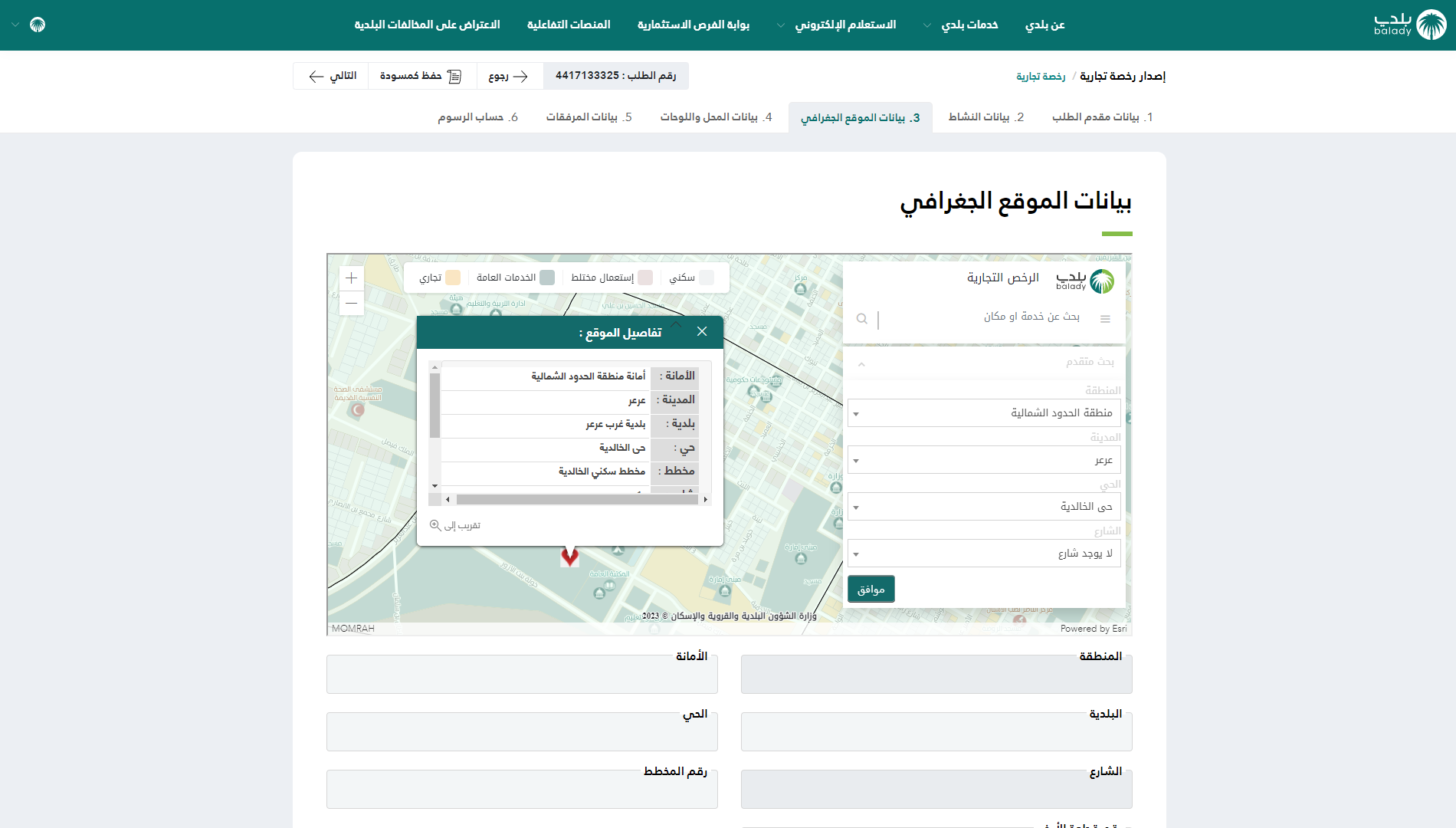Click حفظ كمسودة save draft button
Screen dimensions: 1456x828
[x=421, y=76]
